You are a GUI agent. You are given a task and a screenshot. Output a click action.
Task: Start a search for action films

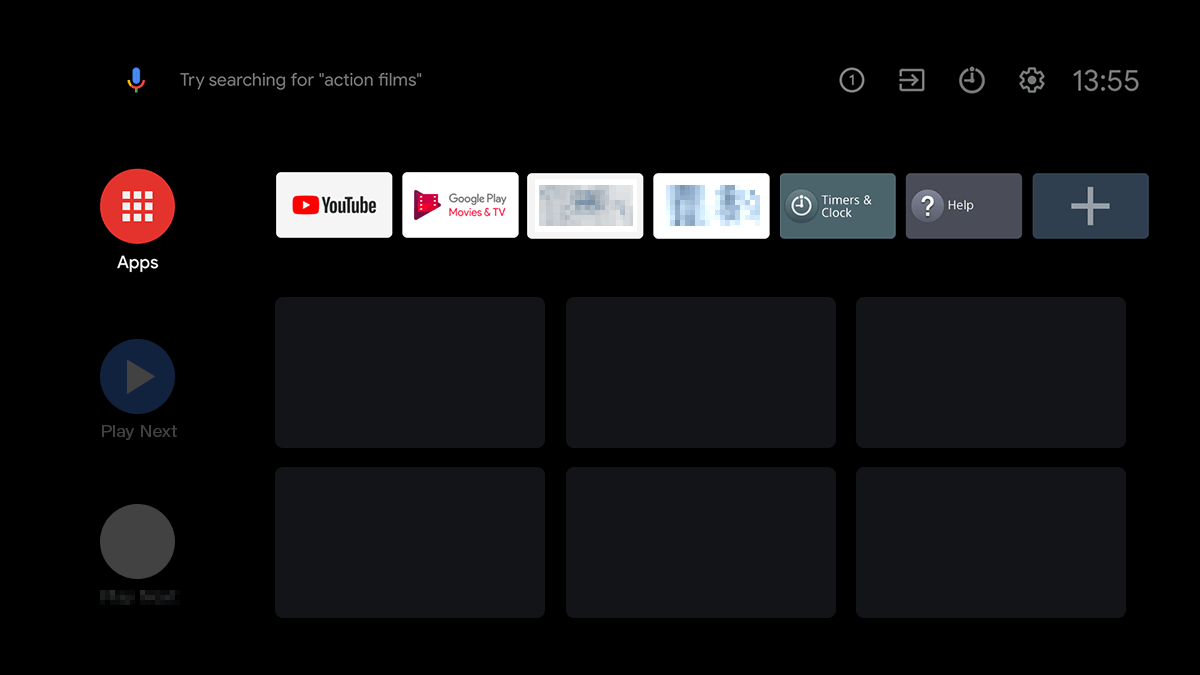point(300,79)
